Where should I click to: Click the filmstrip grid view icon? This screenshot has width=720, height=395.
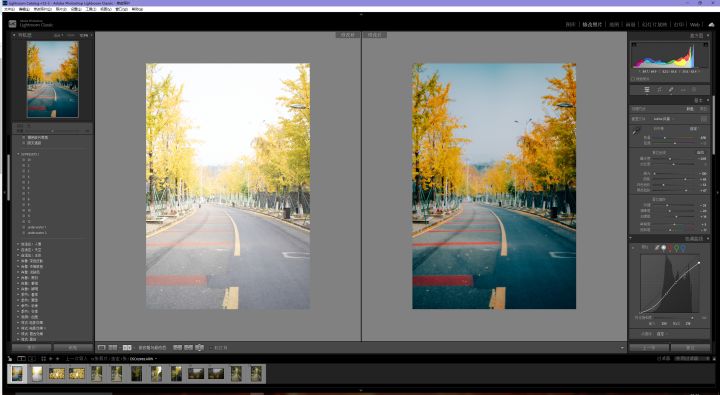44,358
